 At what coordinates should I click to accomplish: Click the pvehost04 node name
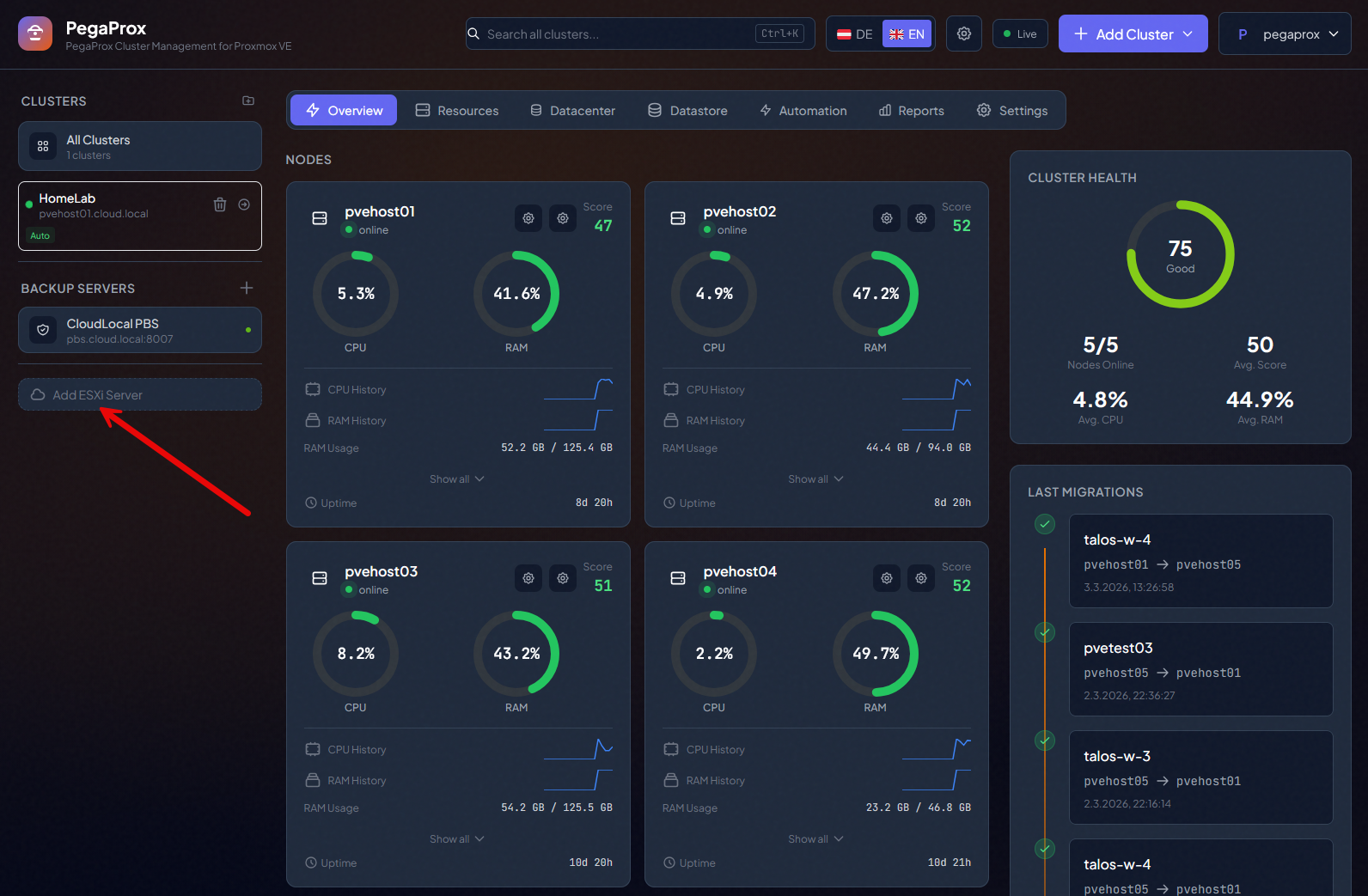[740, 571]
